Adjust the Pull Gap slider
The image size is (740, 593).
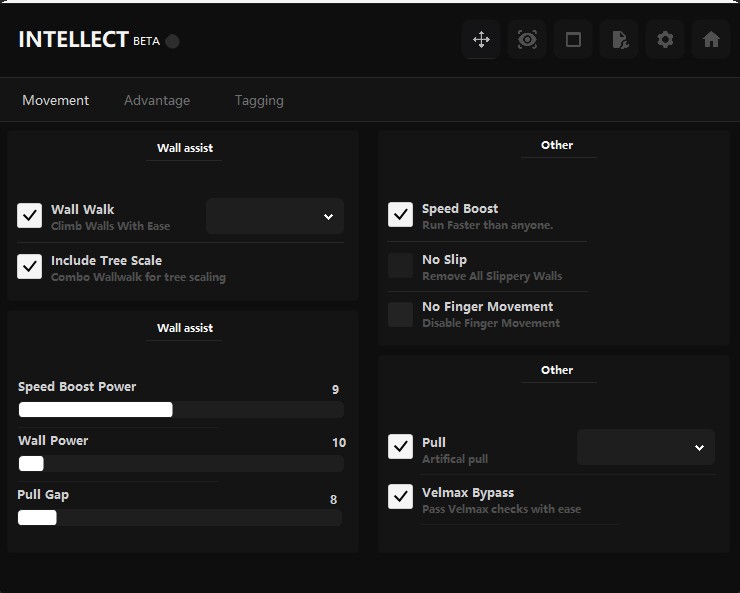(180, 518)
